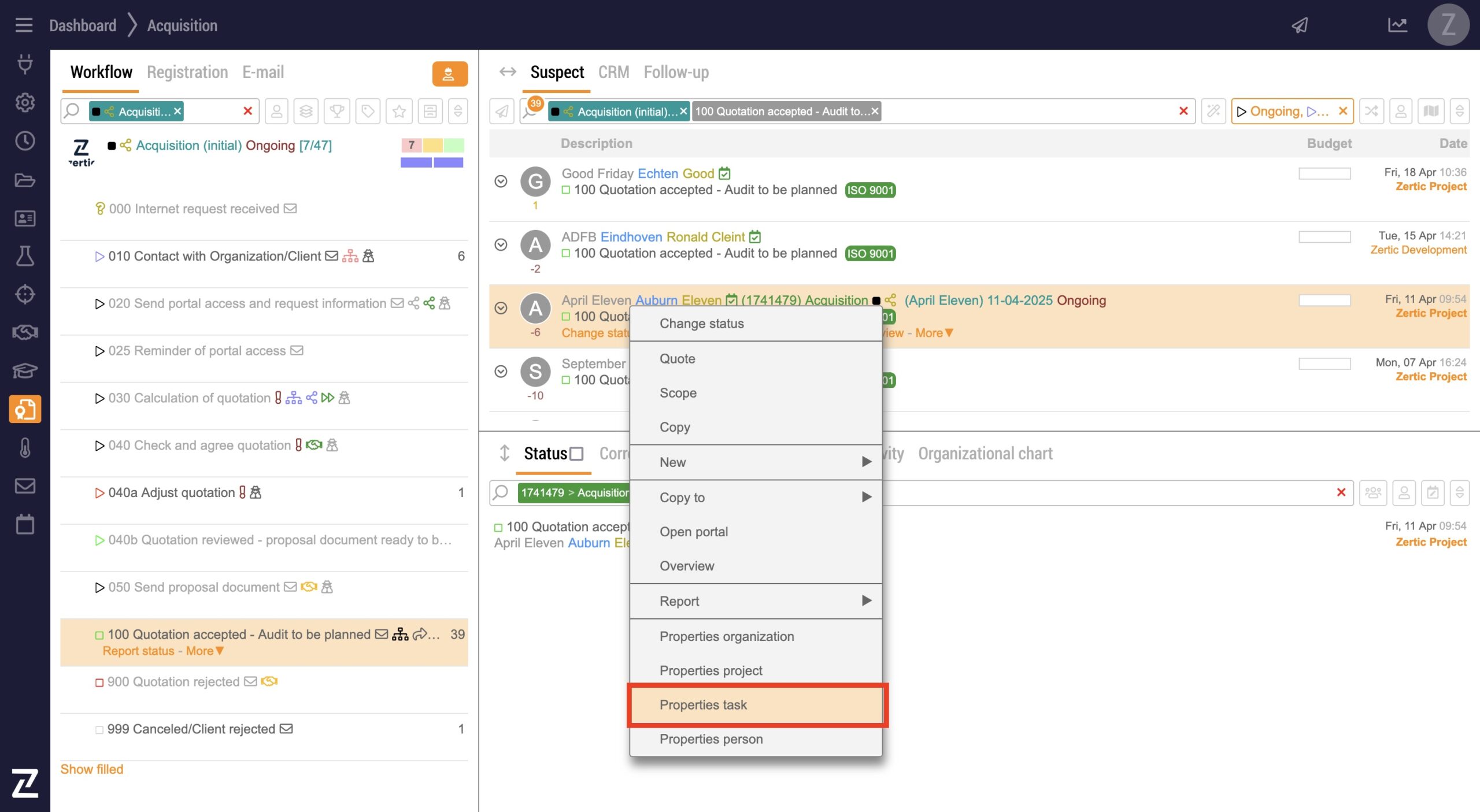Click the Show filled link

pos(92,769)
